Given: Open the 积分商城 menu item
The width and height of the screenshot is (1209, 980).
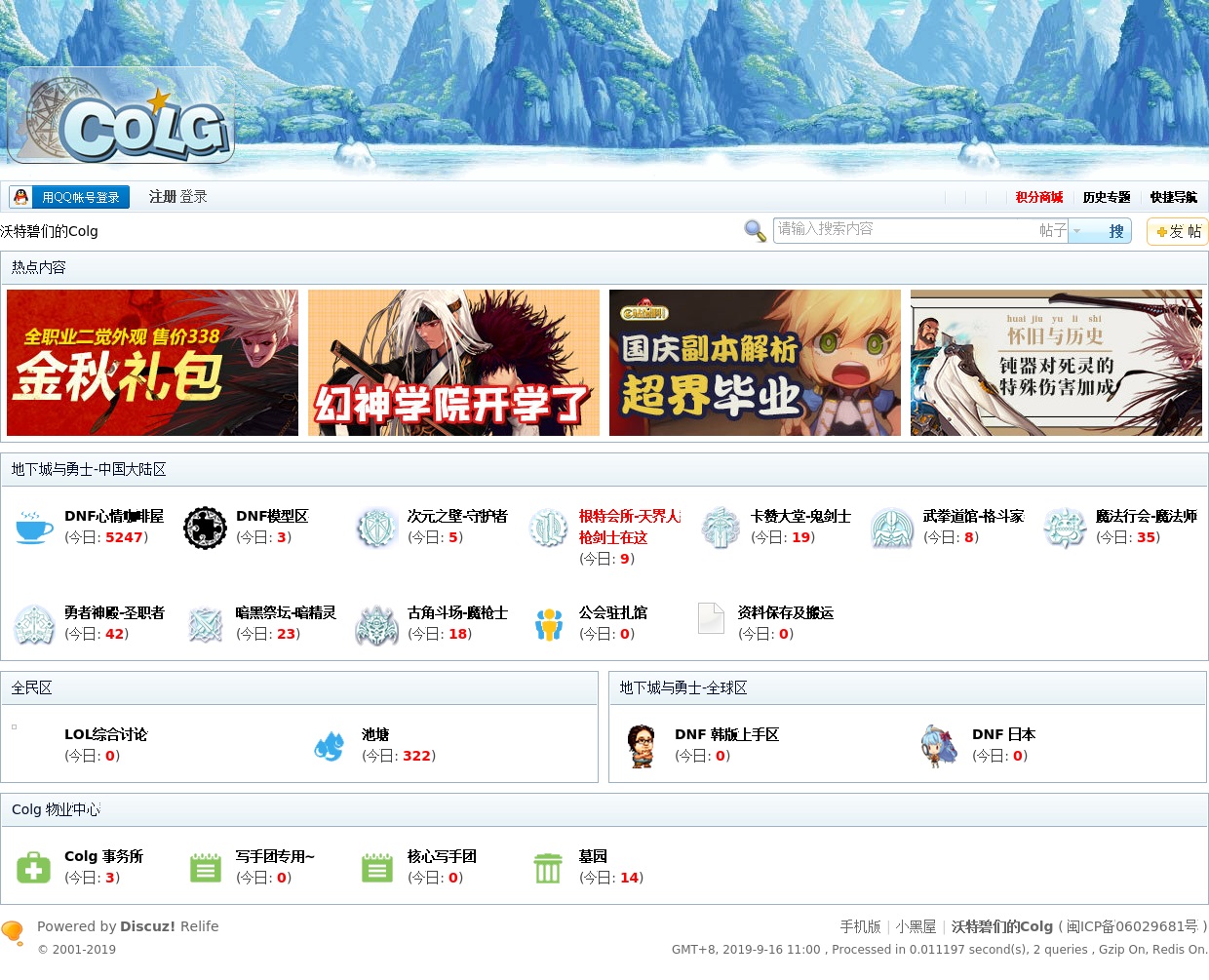Looking at the screenshot, I should [1039, 197].
